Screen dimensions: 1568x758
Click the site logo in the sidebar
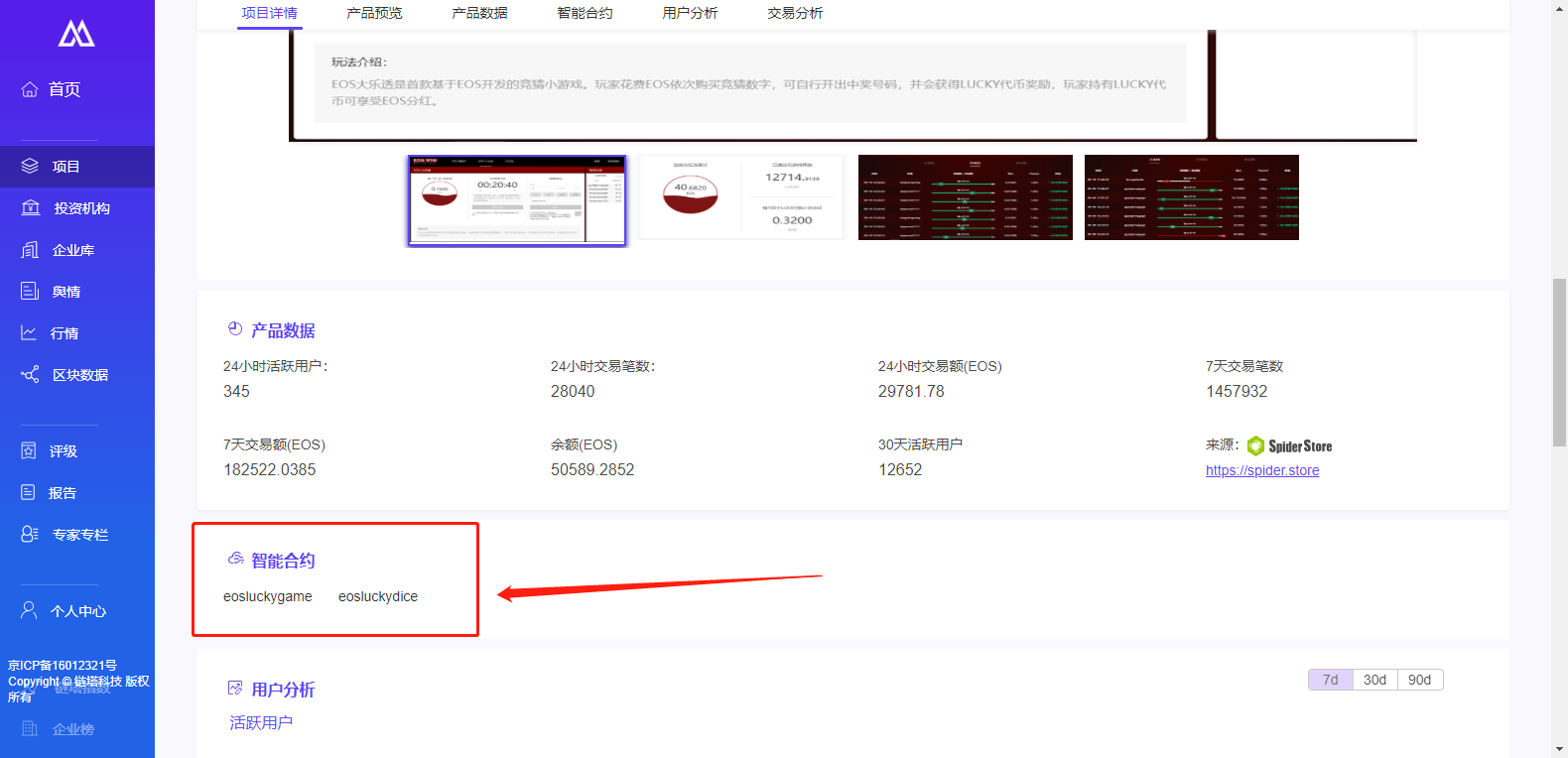(76, 34)
